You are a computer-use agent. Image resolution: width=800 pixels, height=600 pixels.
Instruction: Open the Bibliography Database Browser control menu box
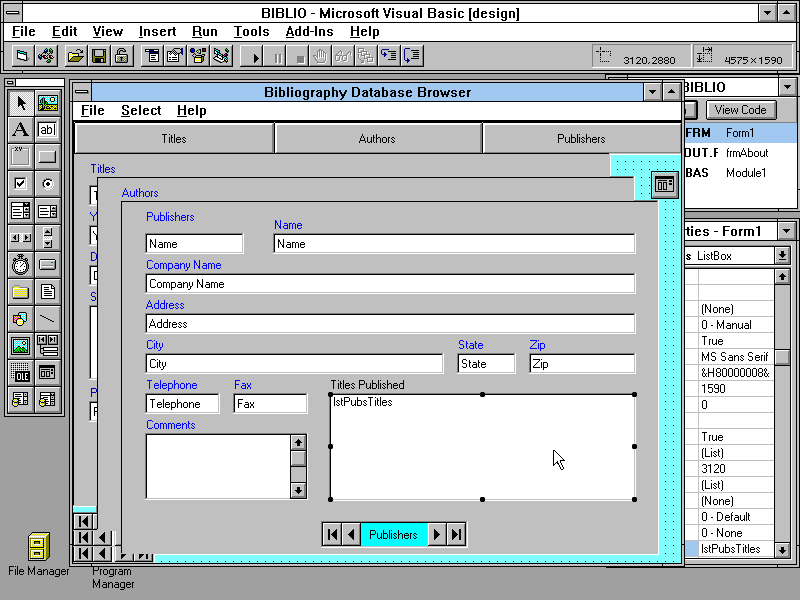82,92
